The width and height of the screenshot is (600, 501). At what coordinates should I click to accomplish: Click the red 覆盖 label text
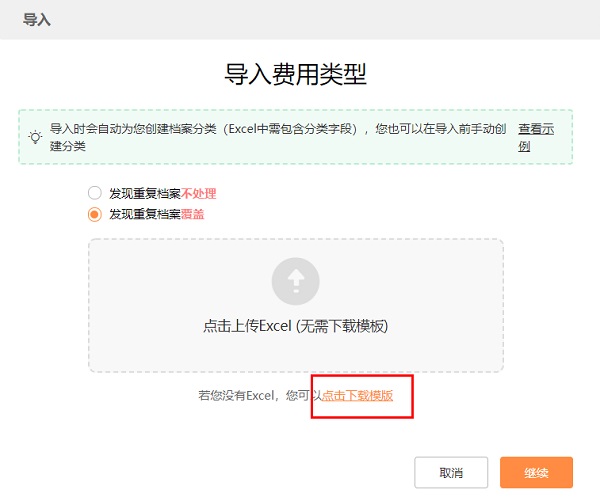pyautogui.click(x=193, y=213)
